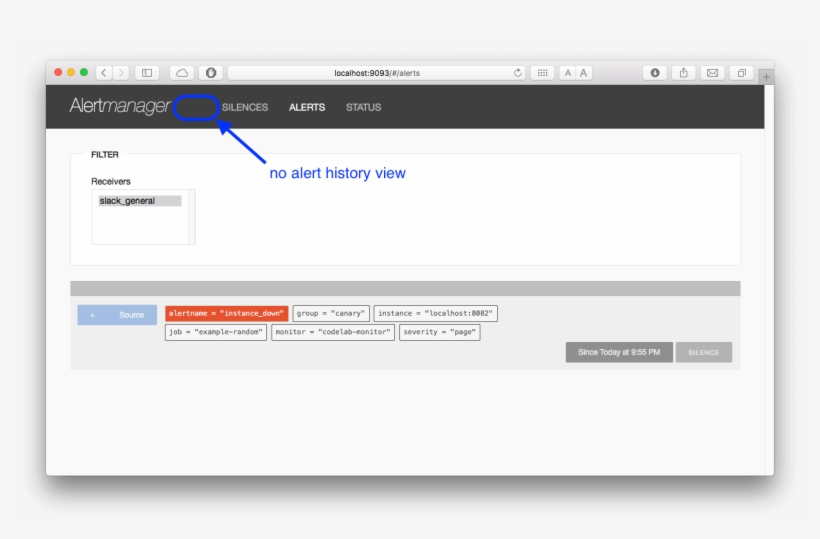Click the blue Source button
The image size is (820, 539).
[118, 315]
